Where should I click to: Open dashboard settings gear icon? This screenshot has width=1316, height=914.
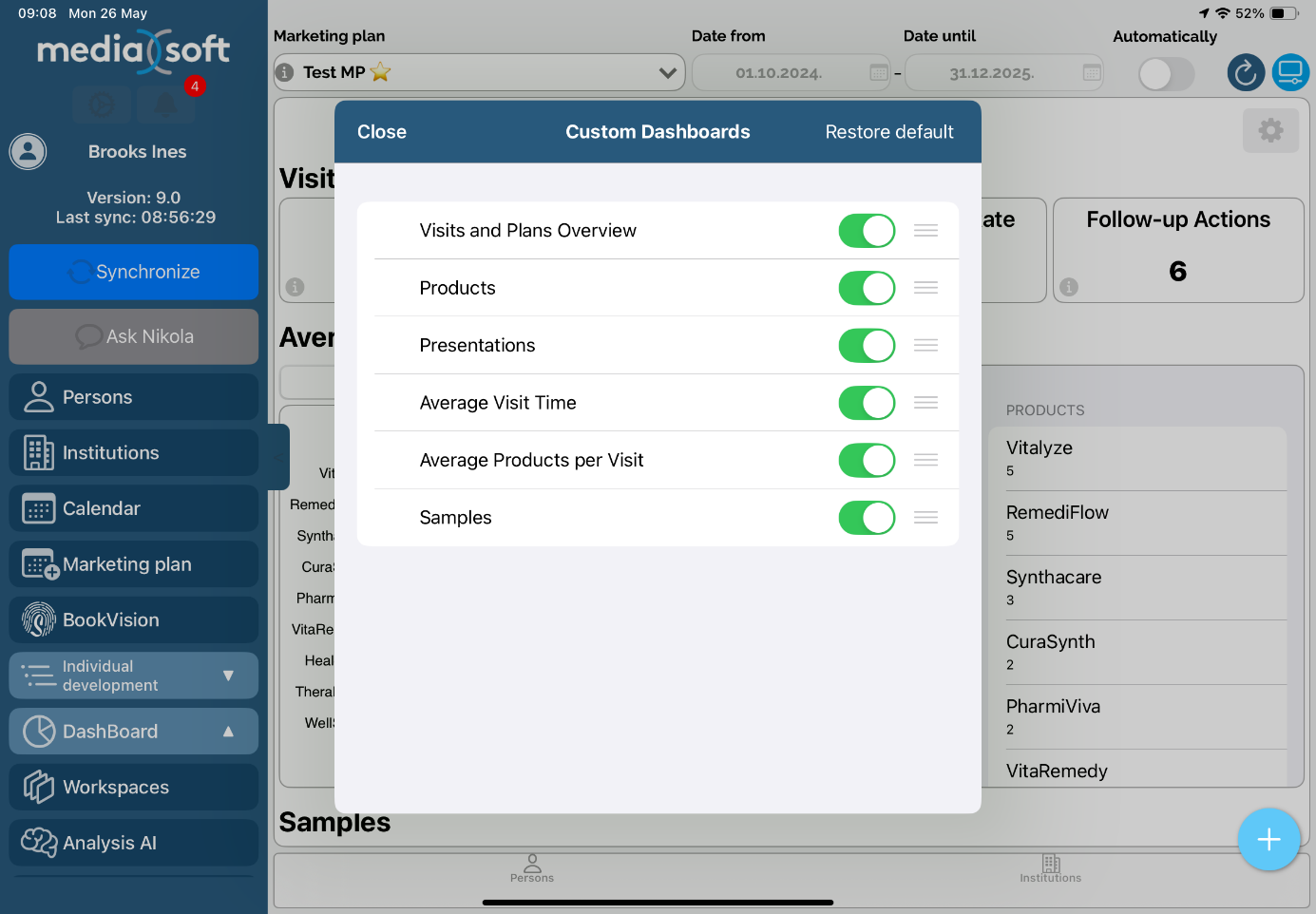[1270, 130]
